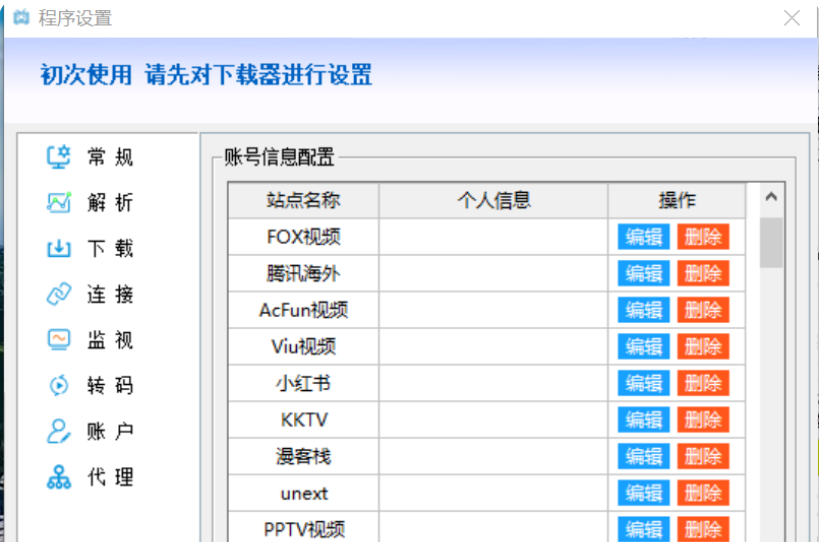Screen dimensions: 819x542
Task: Click the Connection (连接) link icon
Action: (59, 295)
